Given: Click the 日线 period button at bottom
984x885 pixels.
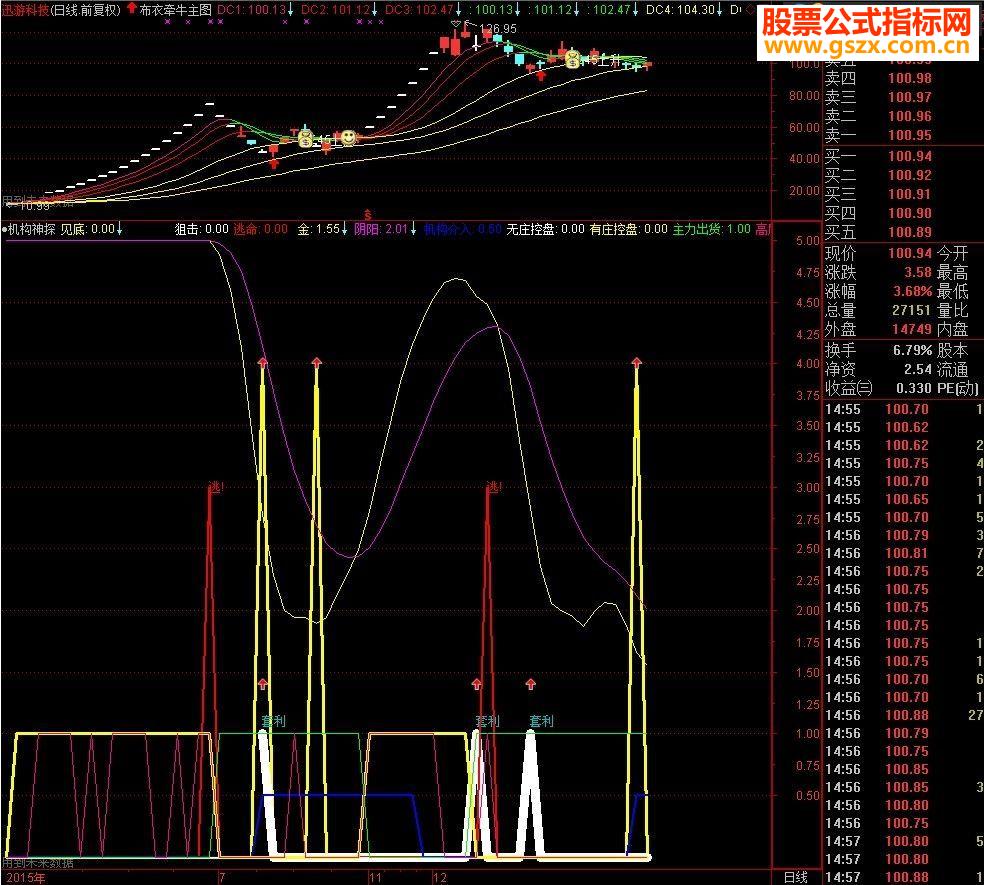Looking at the screenshot, I should pos(796,877).
